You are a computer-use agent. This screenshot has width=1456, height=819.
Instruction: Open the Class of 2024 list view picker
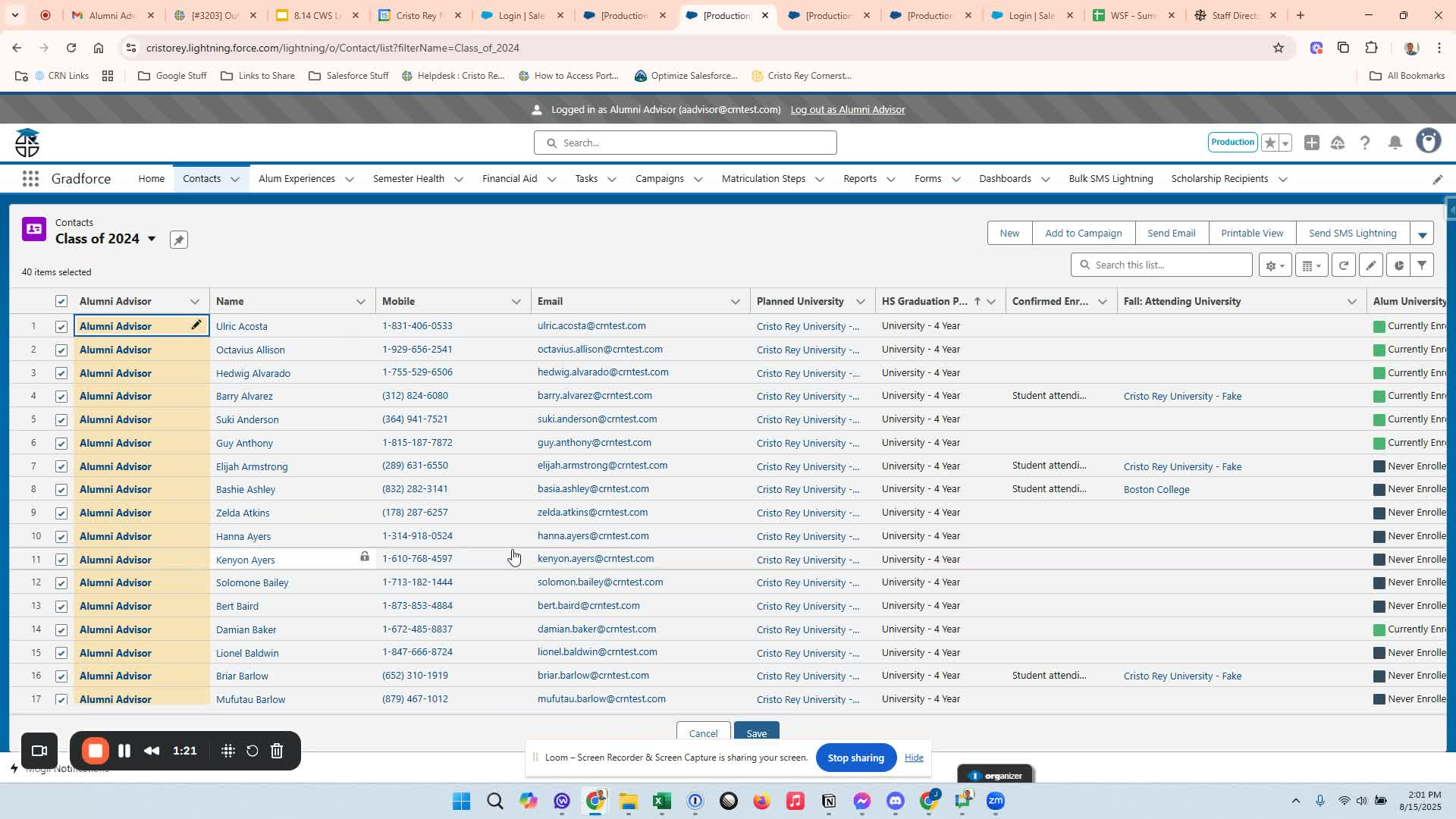tap(151, 239)
